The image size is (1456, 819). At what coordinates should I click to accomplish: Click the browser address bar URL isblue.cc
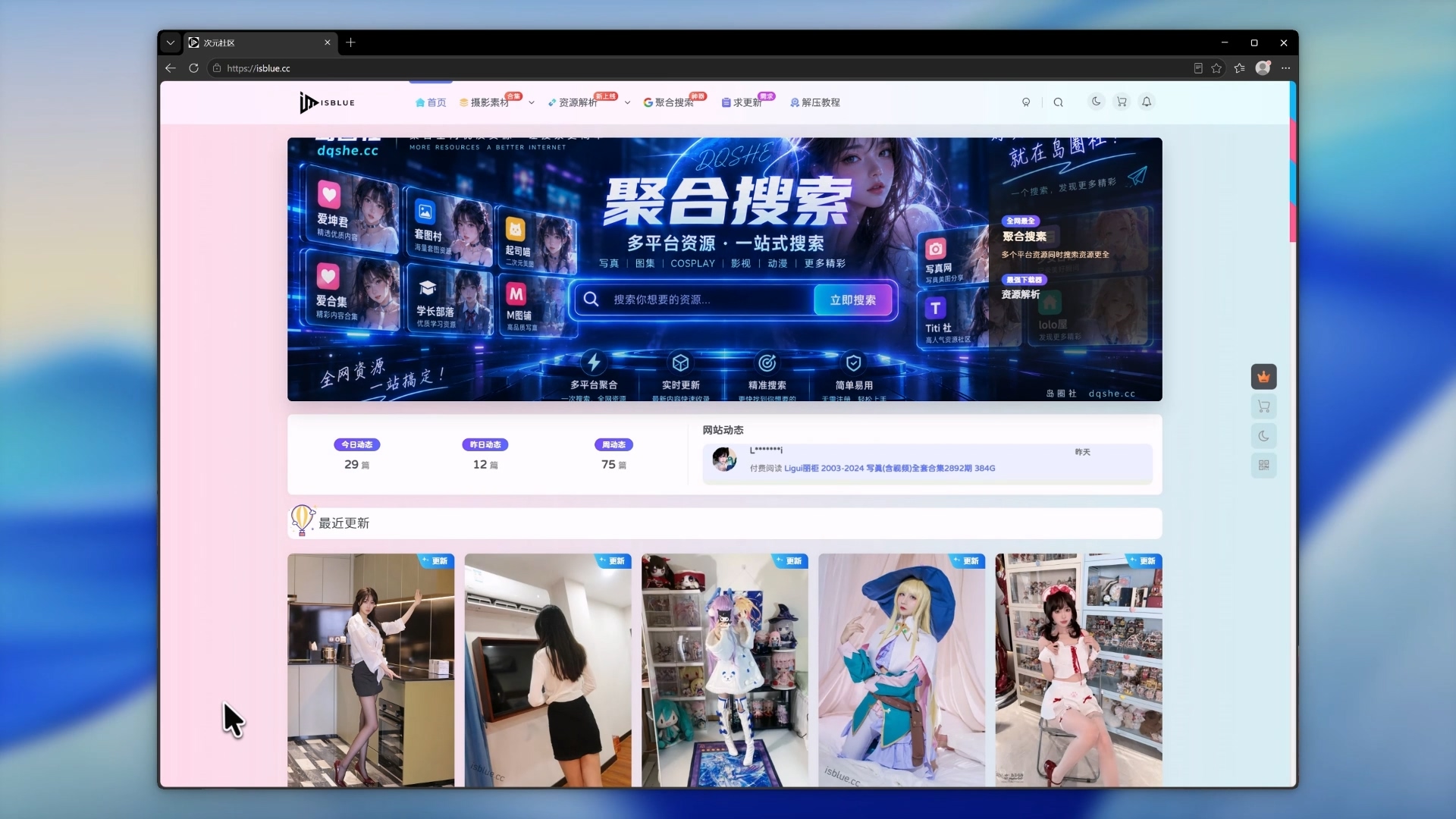(x=259, y=68)
